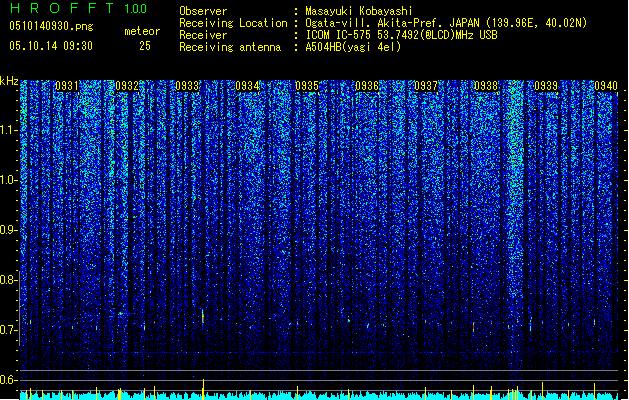Click the 0934 time marker
Screen dimensions: 629x400
click(x=247, y=86)
